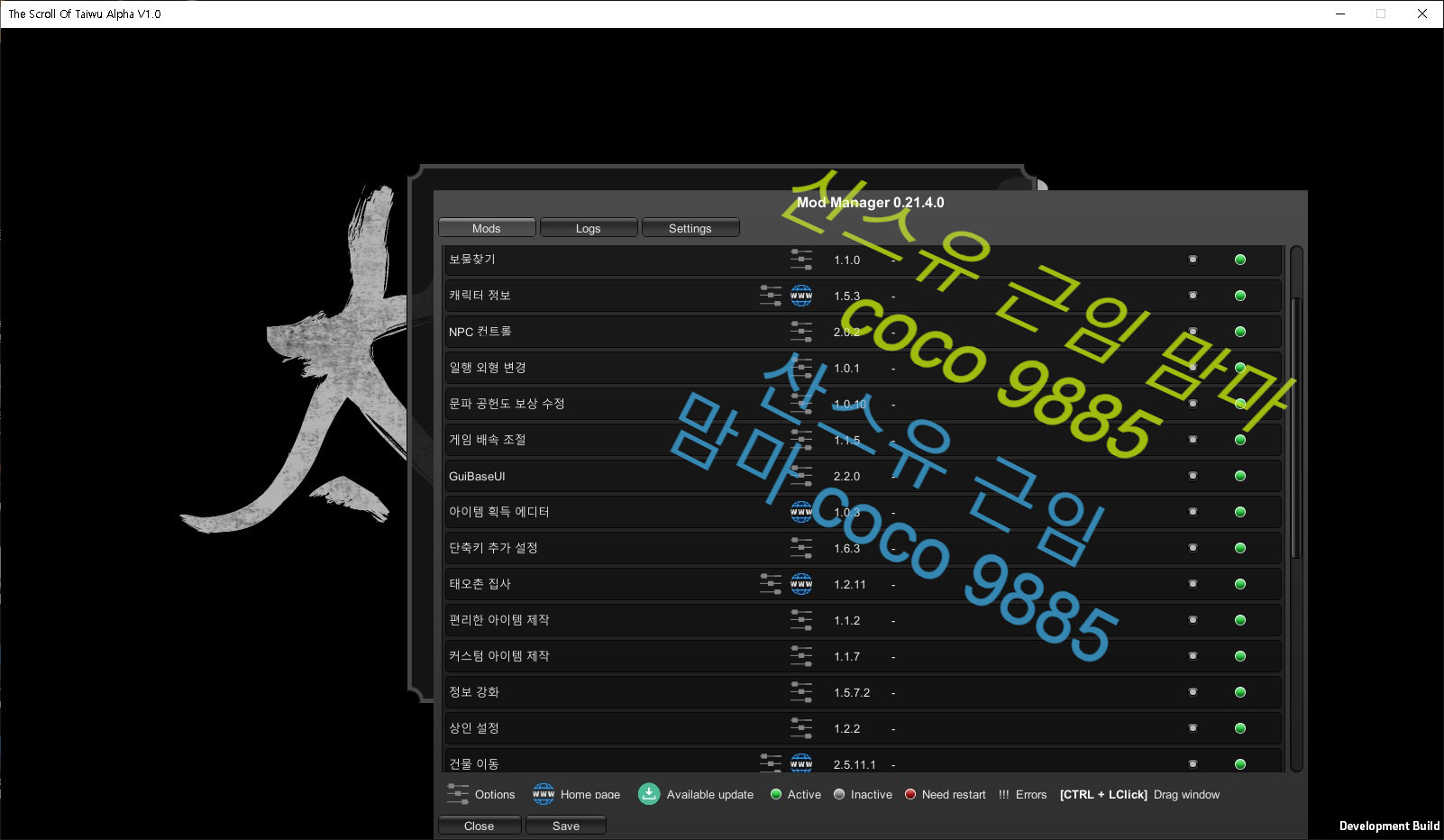Toggle the 편리한 아이템 제작 mod on/off
Image resolution: width=1444 pixels, height=840 pixels.
1193,620
